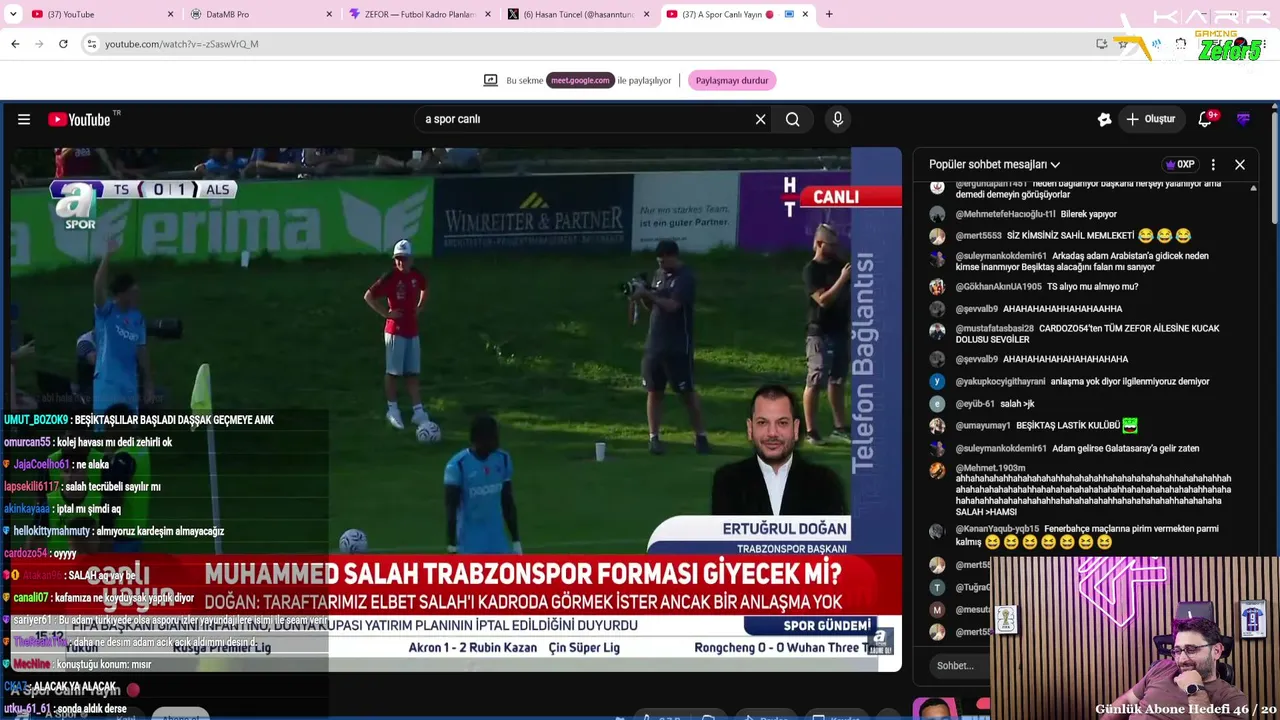The height and width of the screenshot is (720, 1280).
Task: Click the meet.google.com sharing chip
Action: pos(580,80)
